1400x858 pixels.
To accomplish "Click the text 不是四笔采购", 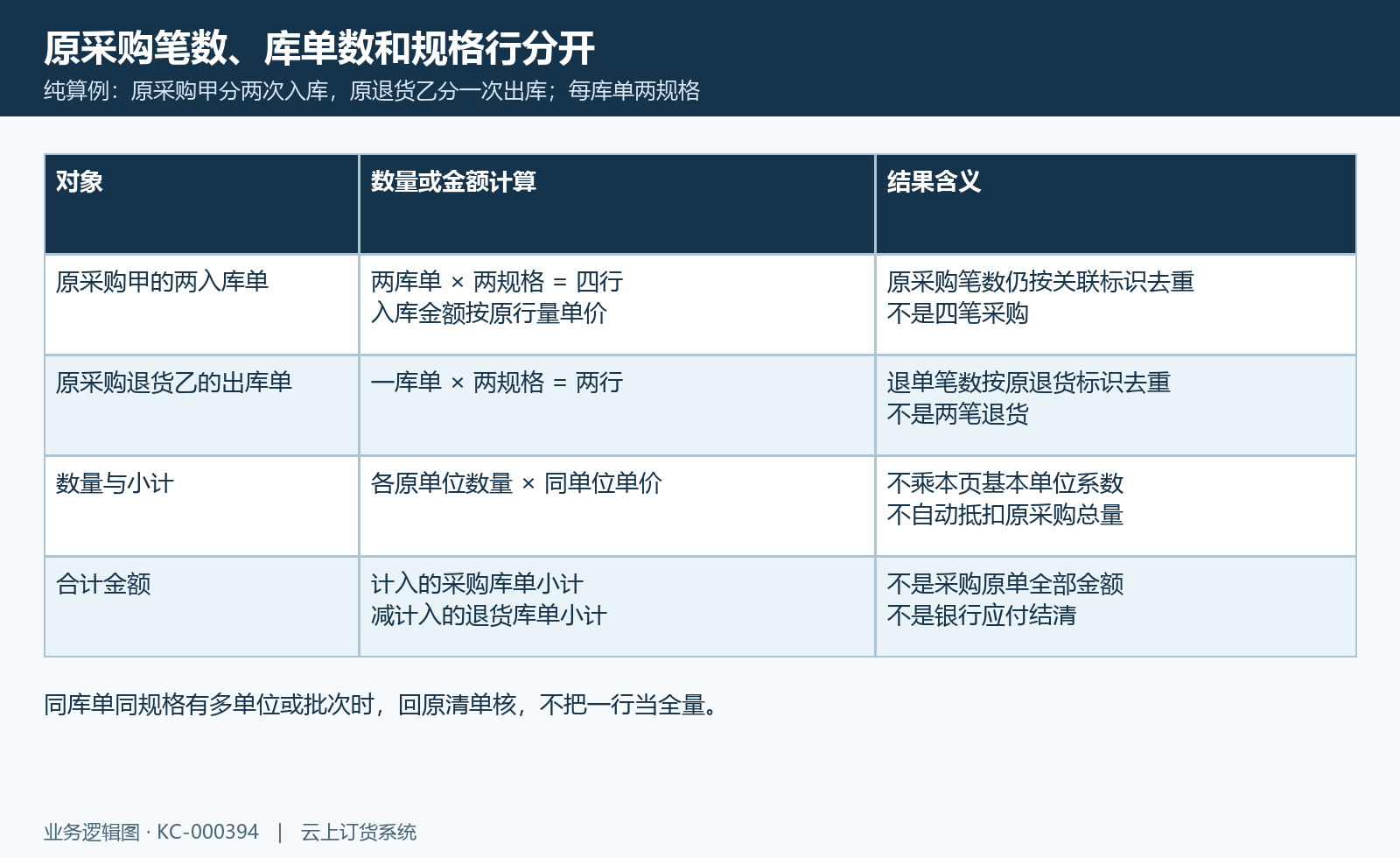I will (958, 313).
